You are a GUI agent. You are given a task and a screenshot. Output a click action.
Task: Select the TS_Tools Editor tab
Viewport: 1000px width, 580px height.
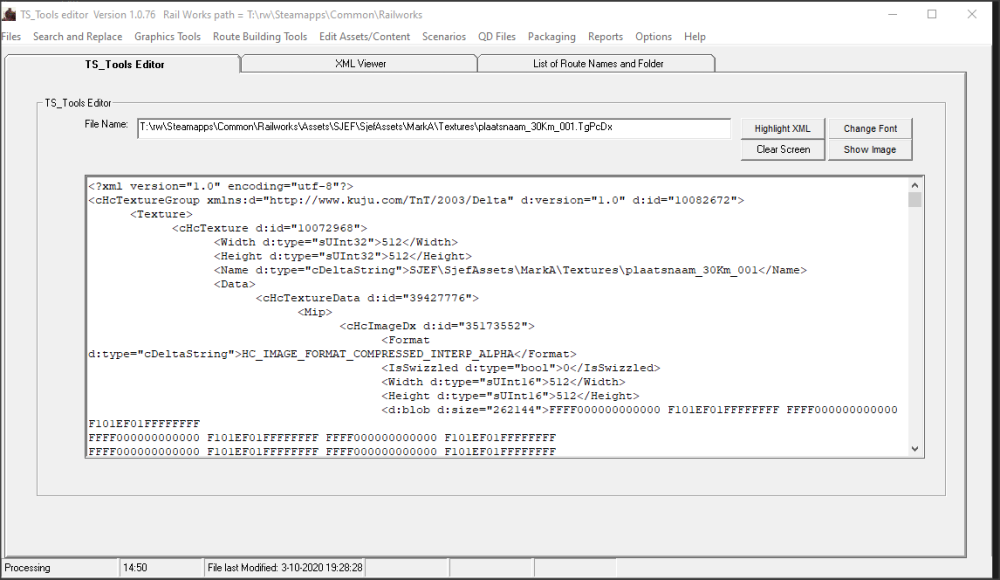124,64
